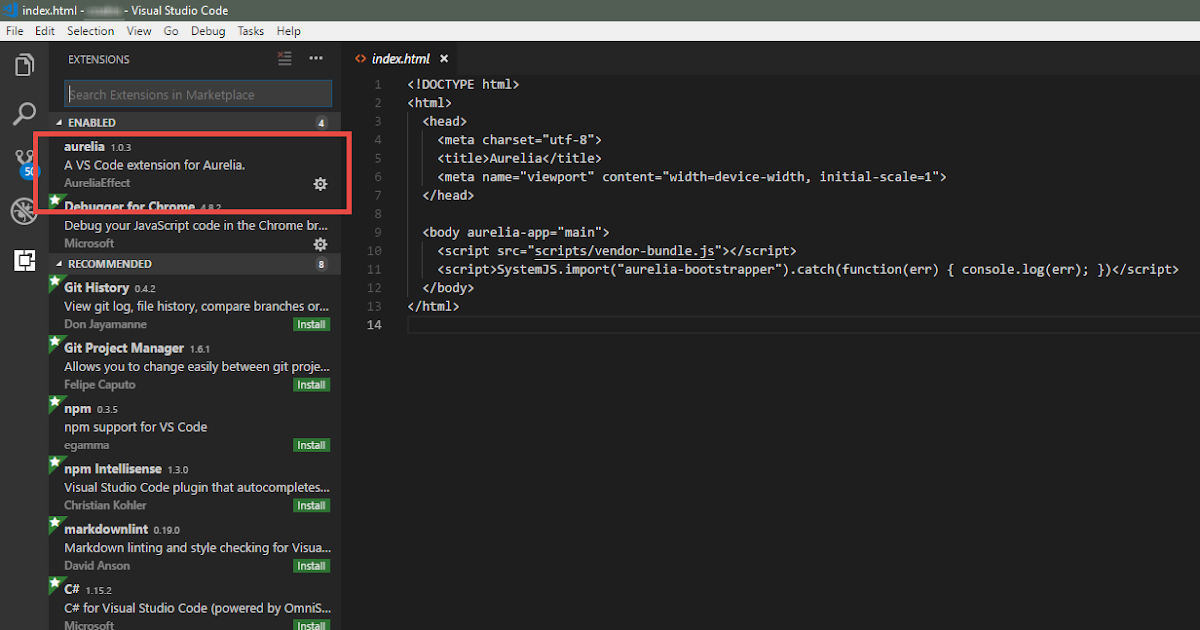
Task: Select the Debugger for Chrome extension title
Action: [129, 207]
